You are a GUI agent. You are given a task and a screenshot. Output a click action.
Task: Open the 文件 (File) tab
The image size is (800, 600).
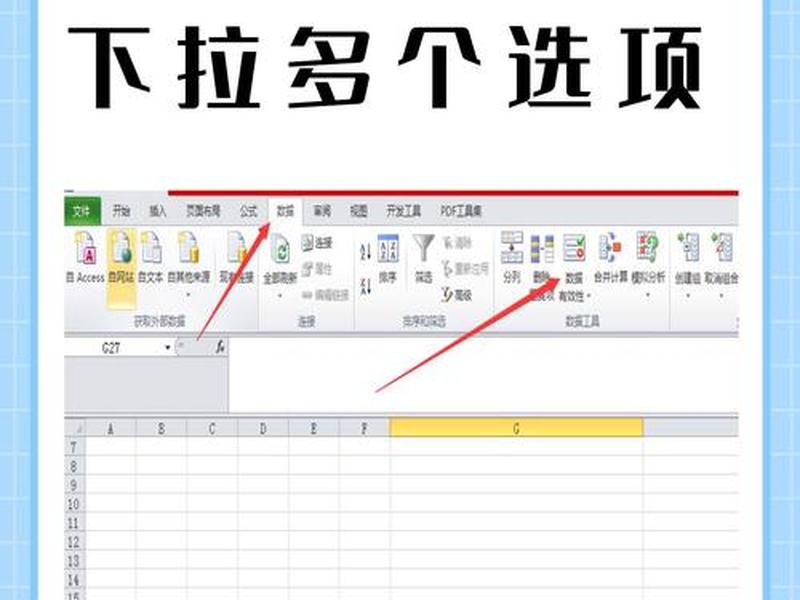tap(82, 211)
